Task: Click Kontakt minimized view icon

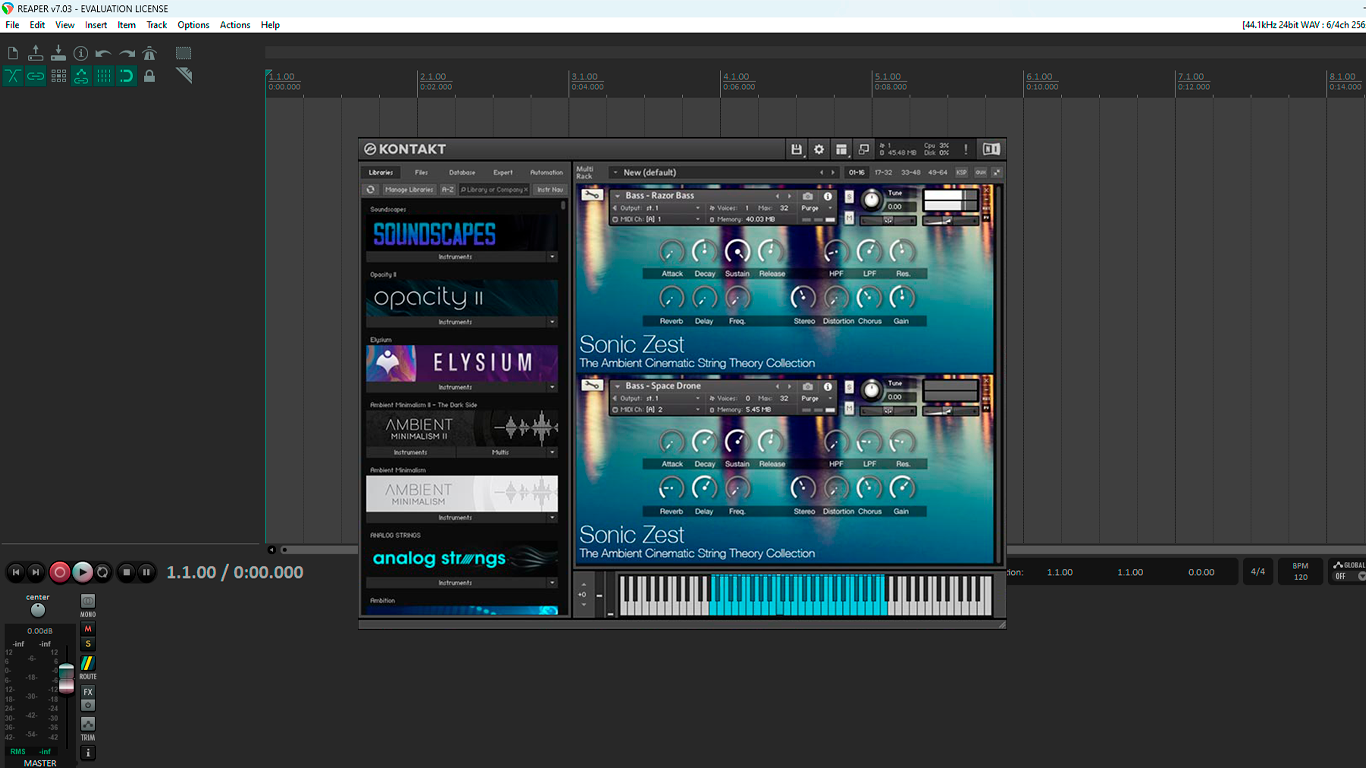Action: pos(864,149)
